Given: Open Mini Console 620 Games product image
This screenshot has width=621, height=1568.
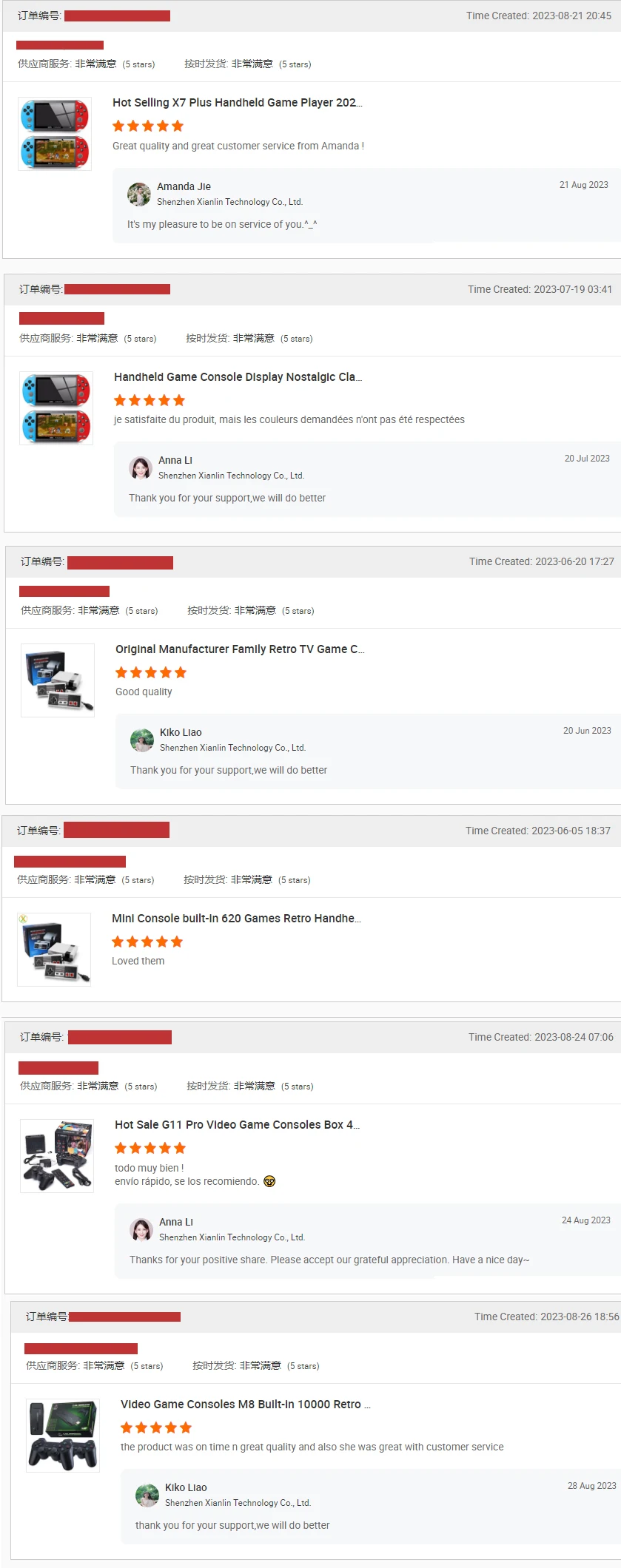Looking at the screenshot, I should click(54, 950).
